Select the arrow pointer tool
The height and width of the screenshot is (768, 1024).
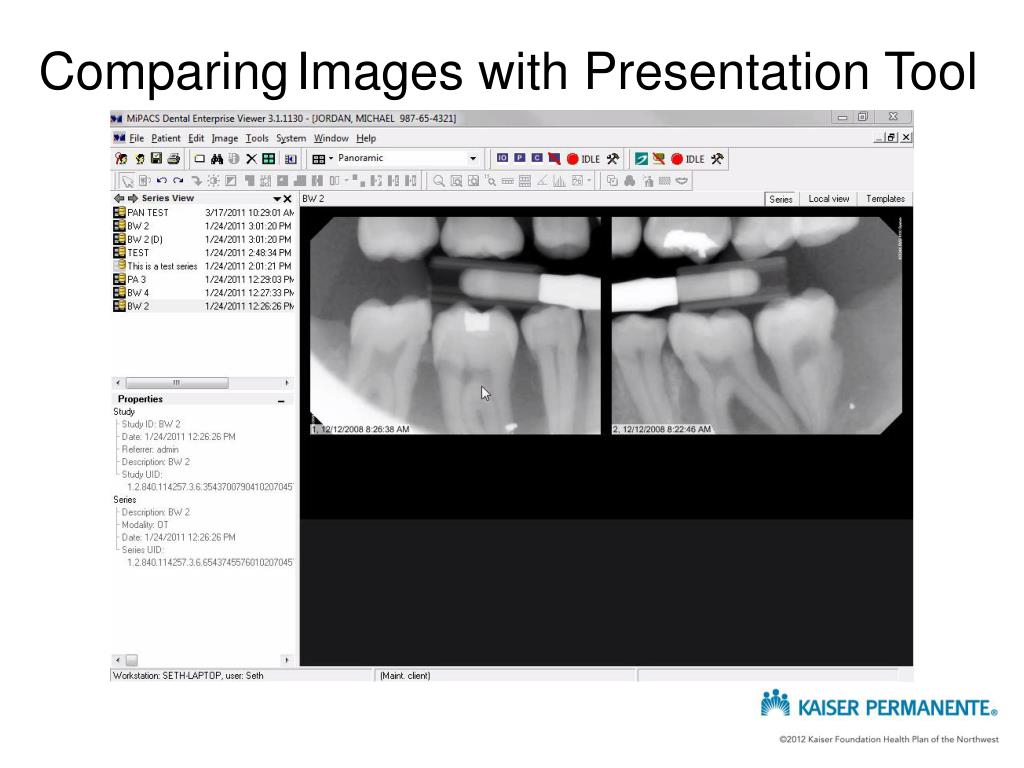pyautogui.click(x=128, y=181)
